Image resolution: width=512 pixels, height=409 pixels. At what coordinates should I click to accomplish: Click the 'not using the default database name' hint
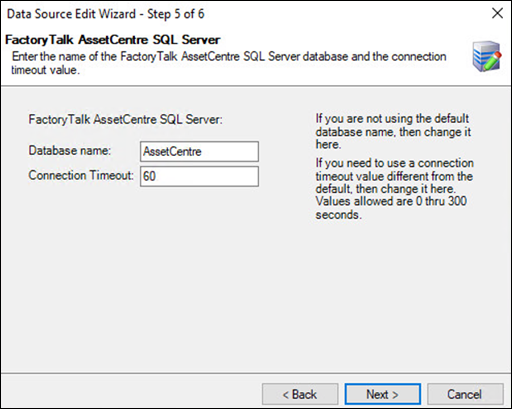click(x=393, y=131)
